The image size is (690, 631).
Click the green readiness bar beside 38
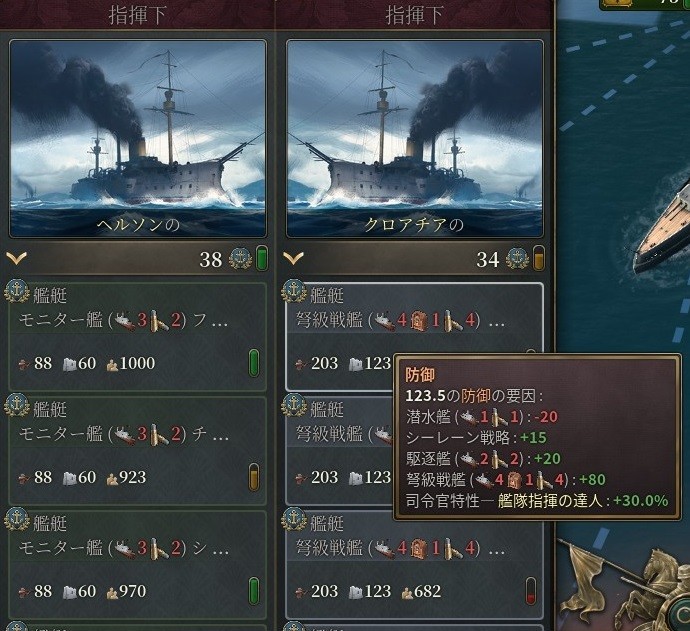click(x=261, y=258)
